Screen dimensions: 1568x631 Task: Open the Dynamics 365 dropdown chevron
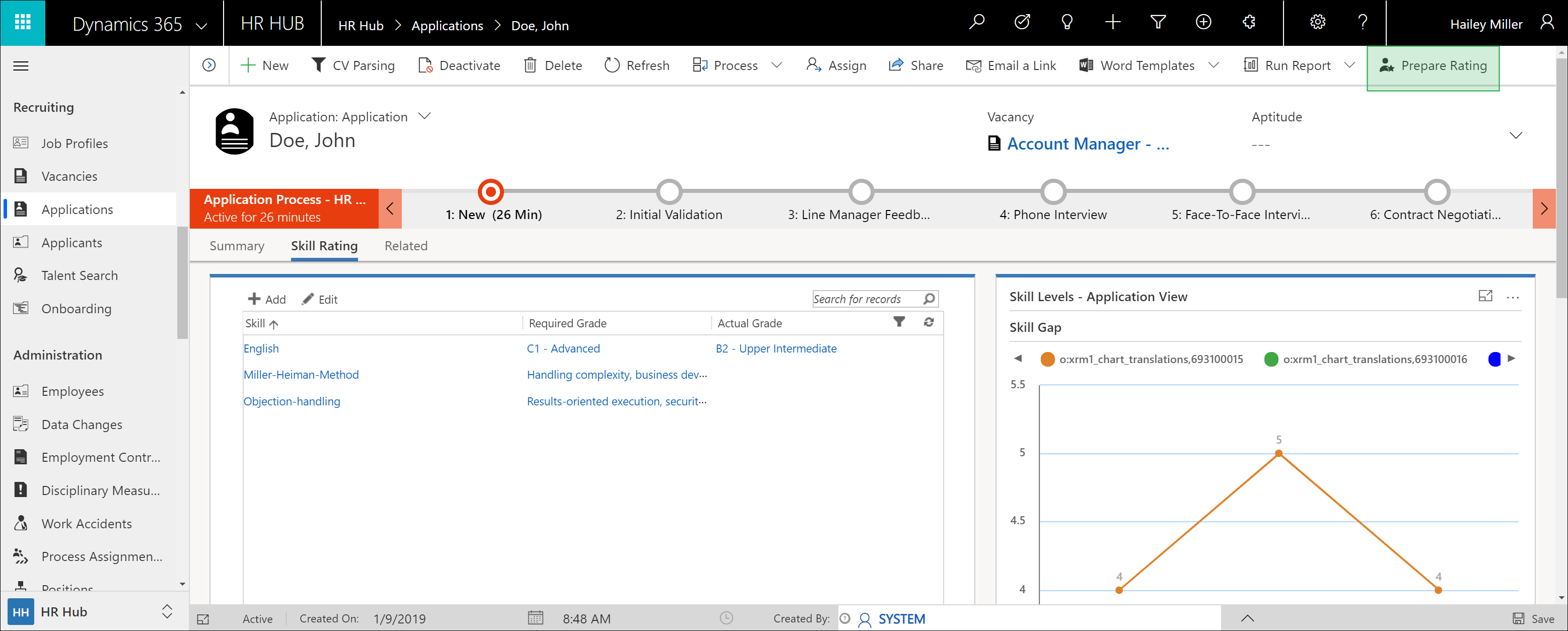pos(201,26)
